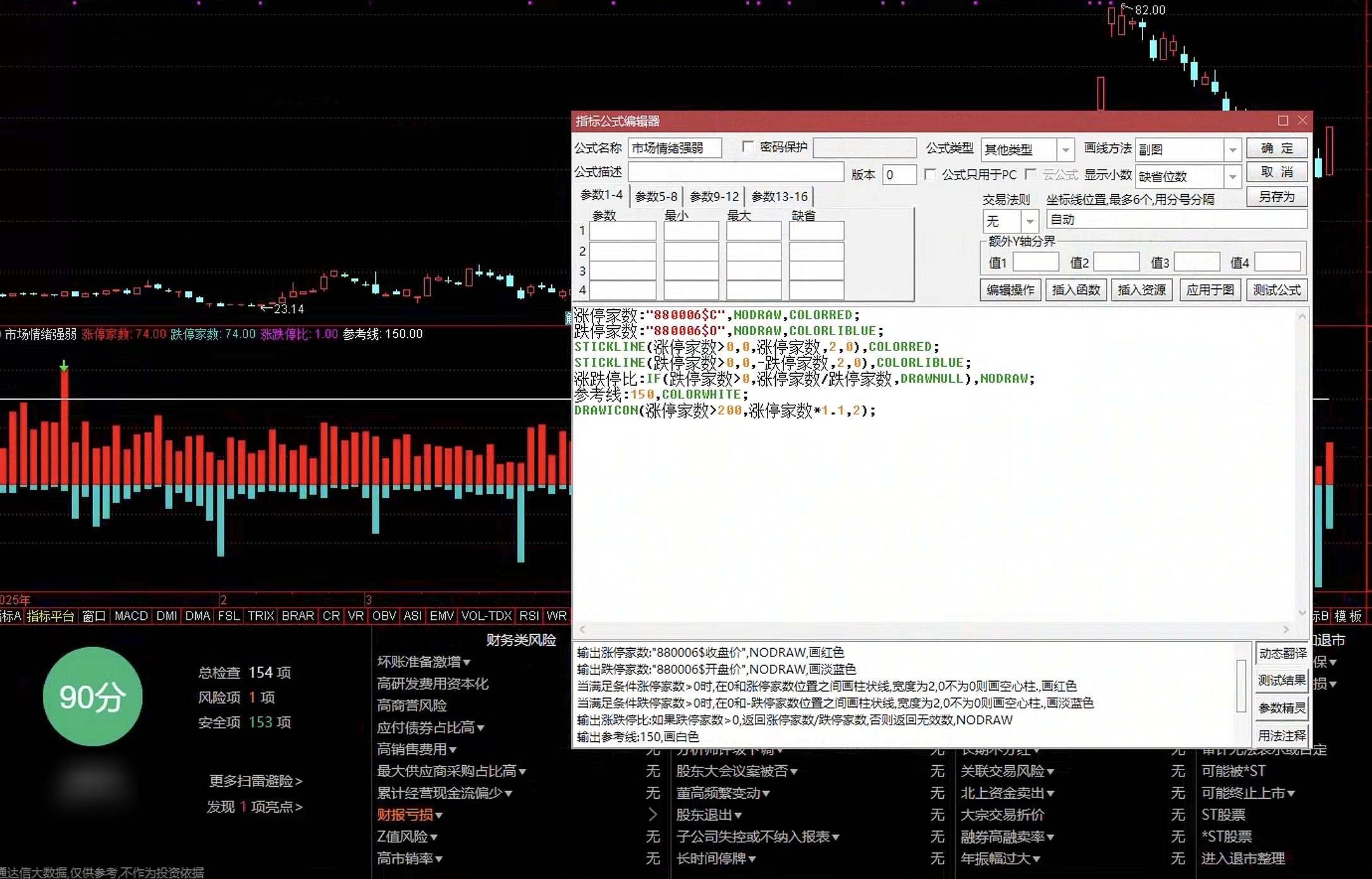Toggle the 公式只用于PC checkbox

pyautogui.click(x=930, y=174)
